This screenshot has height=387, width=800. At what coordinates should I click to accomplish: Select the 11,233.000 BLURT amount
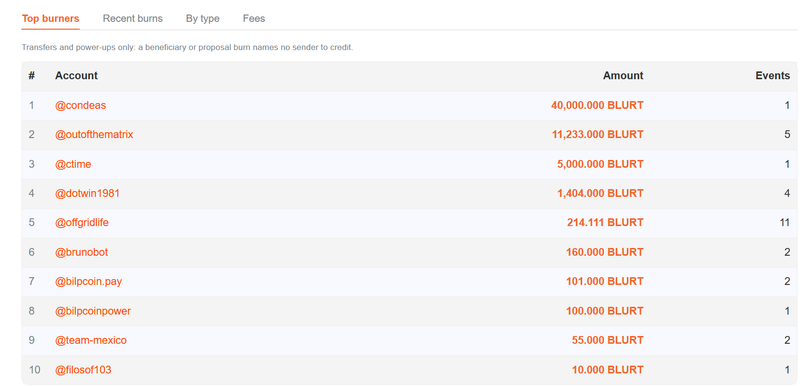(597, 135)
